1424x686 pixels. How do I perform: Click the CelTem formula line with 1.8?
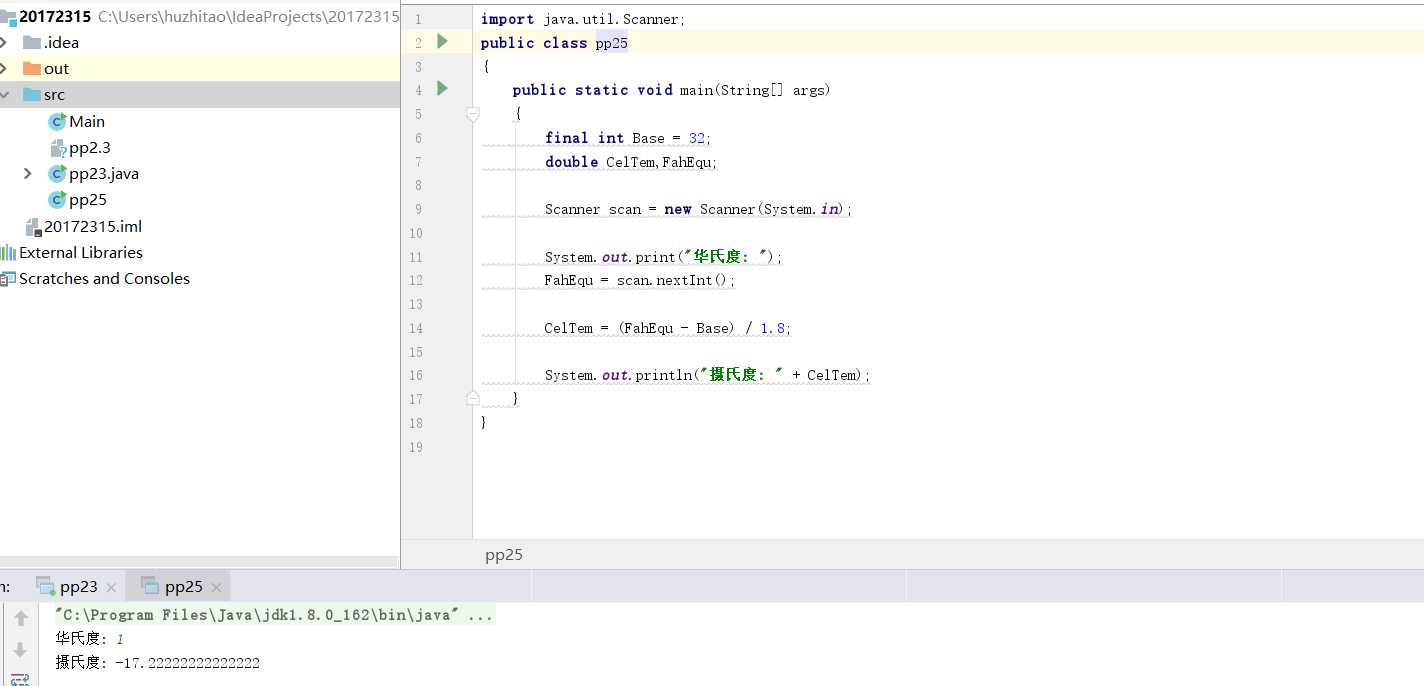point(668,328)
